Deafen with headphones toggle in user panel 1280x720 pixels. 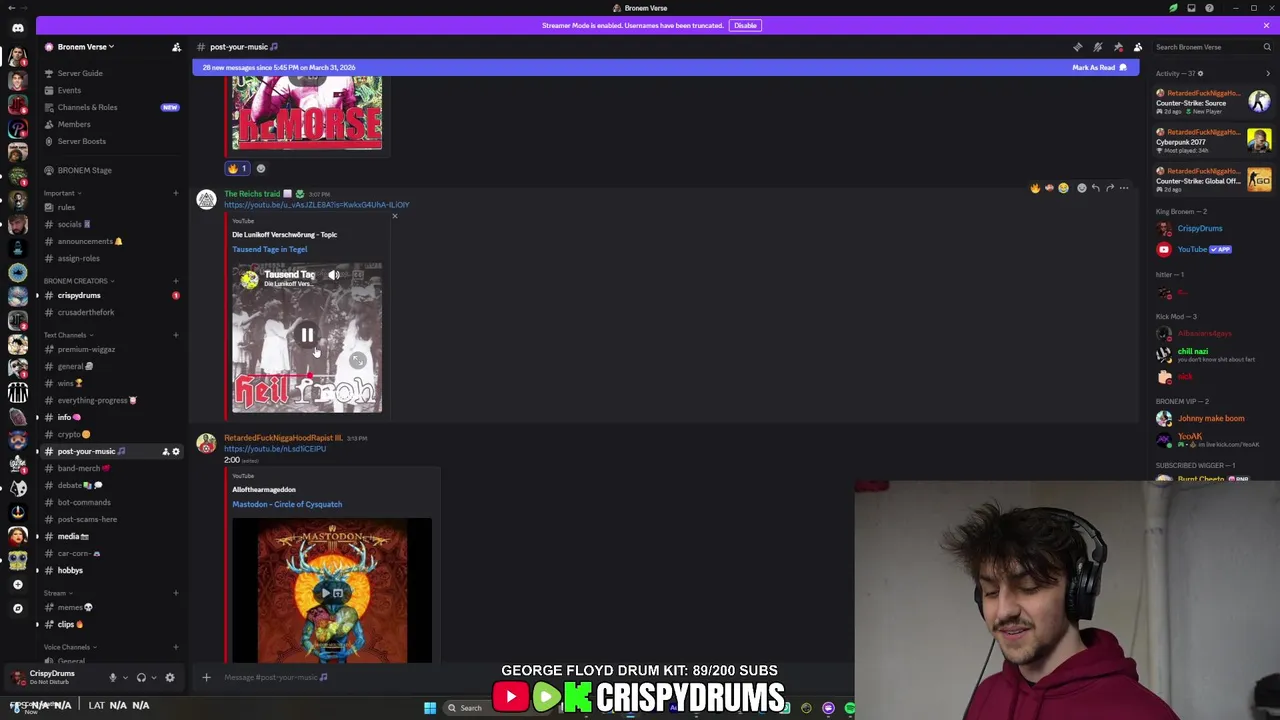click(x=141, y=677)
